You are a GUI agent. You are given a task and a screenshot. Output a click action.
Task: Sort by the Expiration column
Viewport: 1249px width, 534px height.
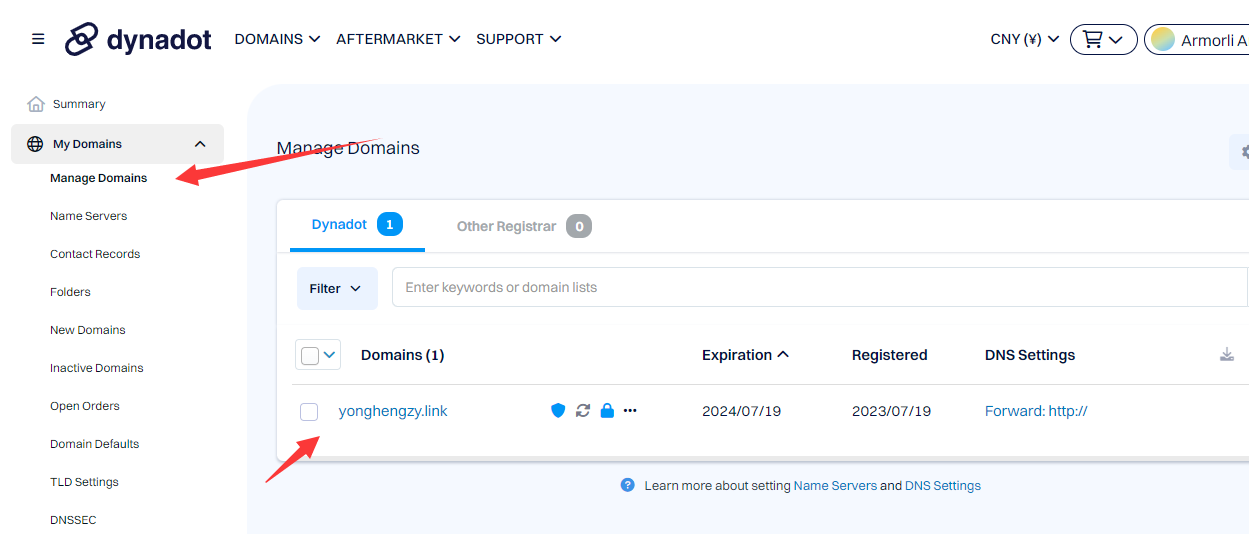(745, 355)
